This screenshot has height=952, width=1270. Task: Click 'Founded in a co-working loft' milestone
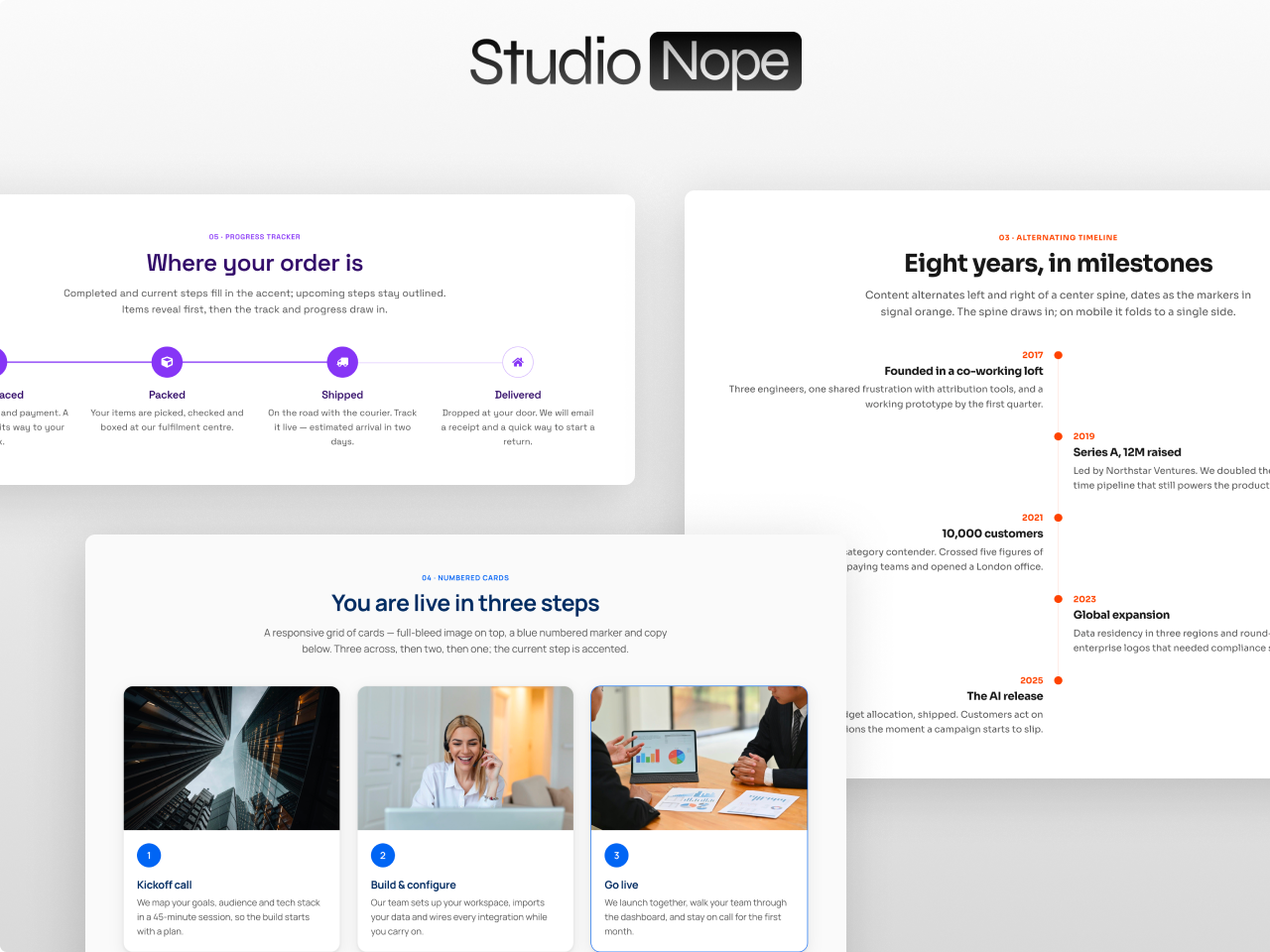(963, 371)
